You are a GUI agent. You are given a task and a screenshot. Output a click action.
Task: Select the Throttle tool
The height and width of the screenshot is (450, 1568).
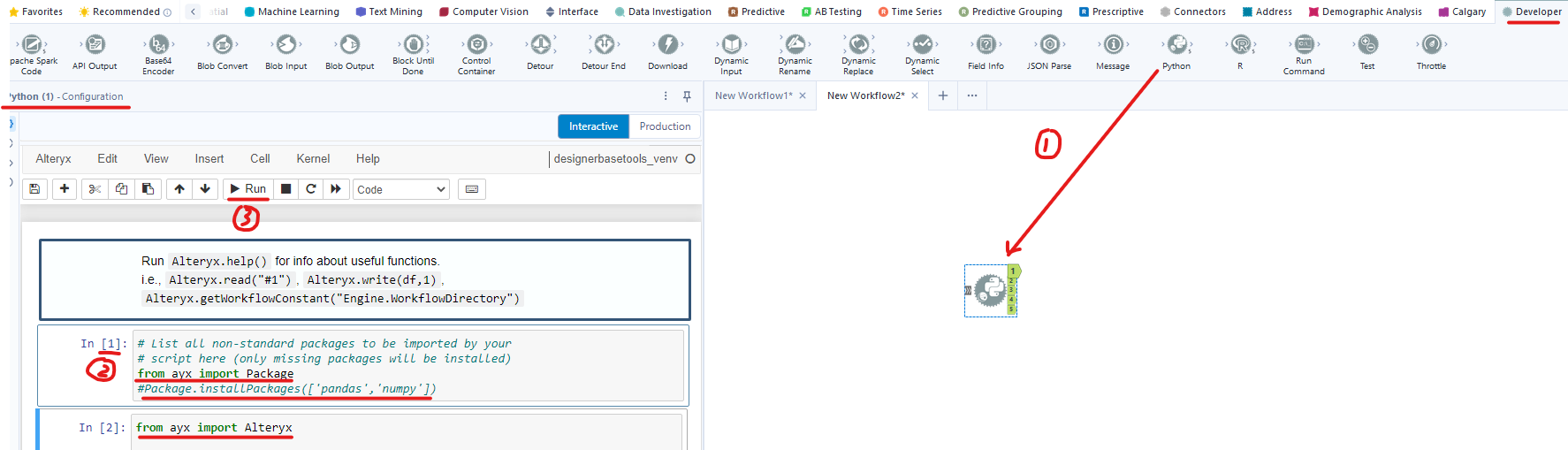(1431, 52)
